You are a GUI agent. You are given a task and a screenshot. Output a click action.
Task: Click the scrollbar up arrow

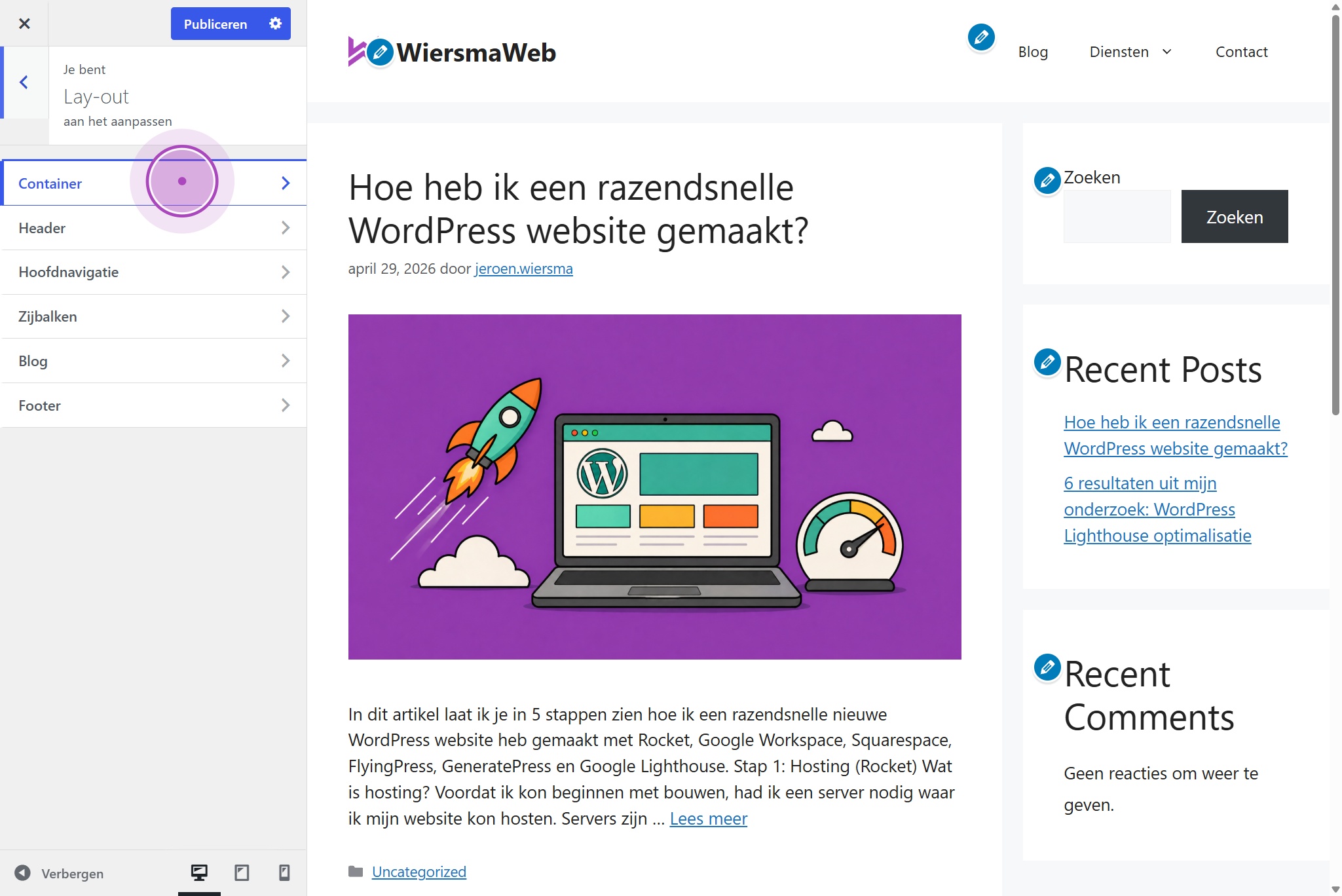(x=1335, y=7)
